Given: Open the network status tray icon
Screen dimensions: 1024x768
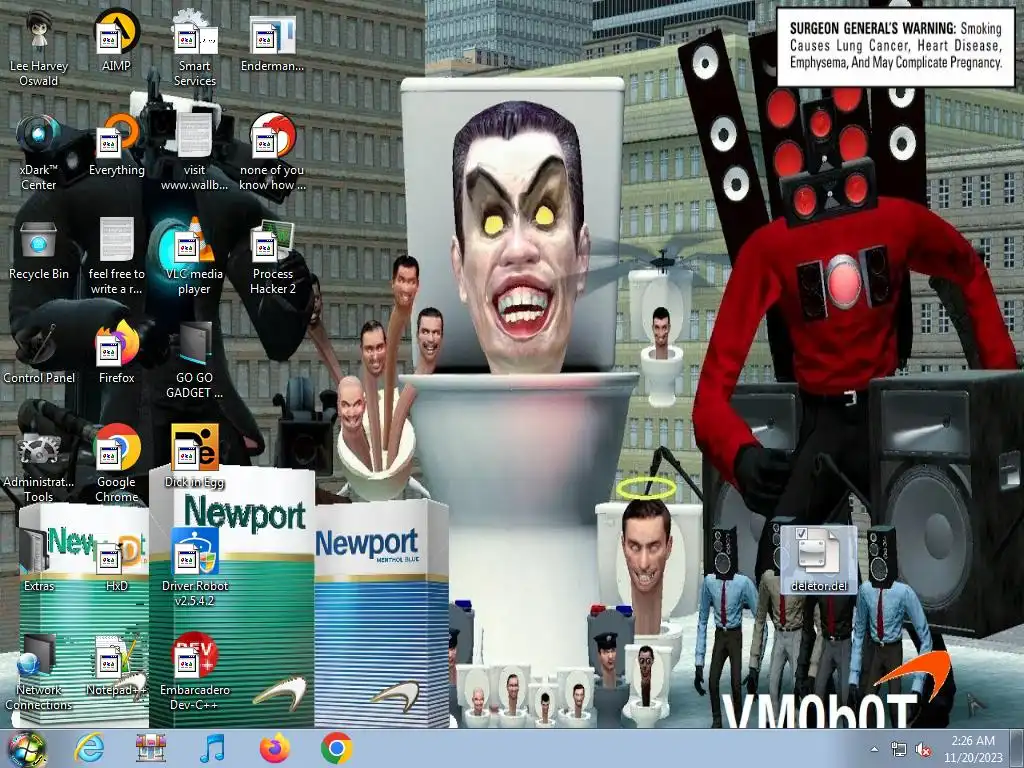Looking at the screenshot, I should point(899,750).
